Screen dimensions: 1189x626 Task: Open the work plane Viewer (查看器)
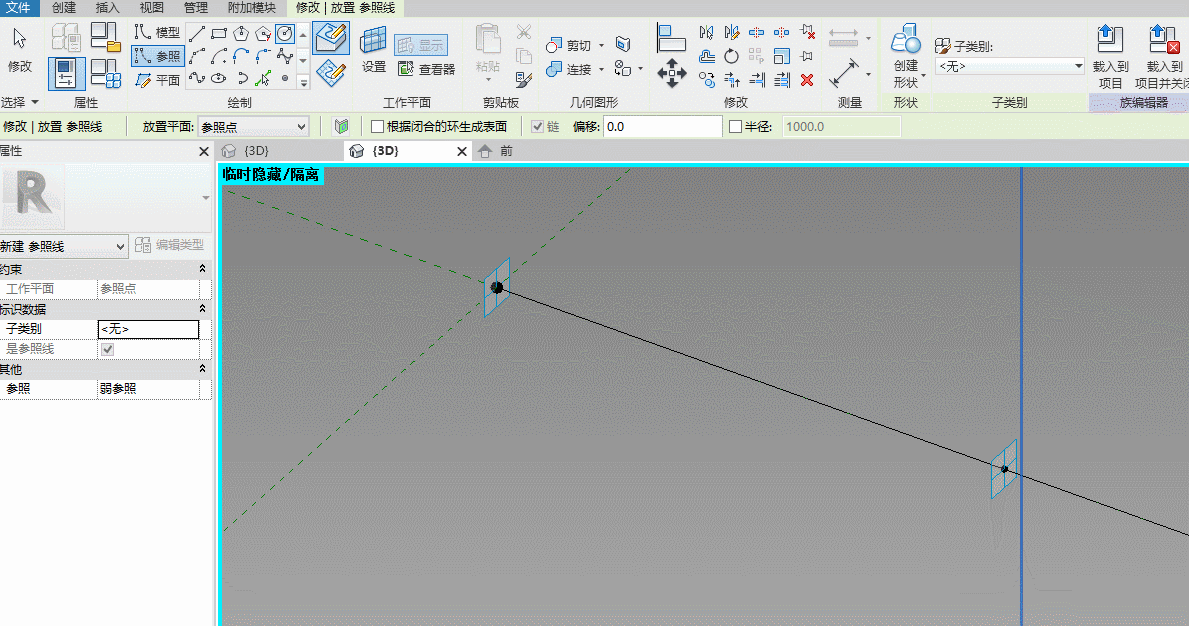(x=427, y=69)
